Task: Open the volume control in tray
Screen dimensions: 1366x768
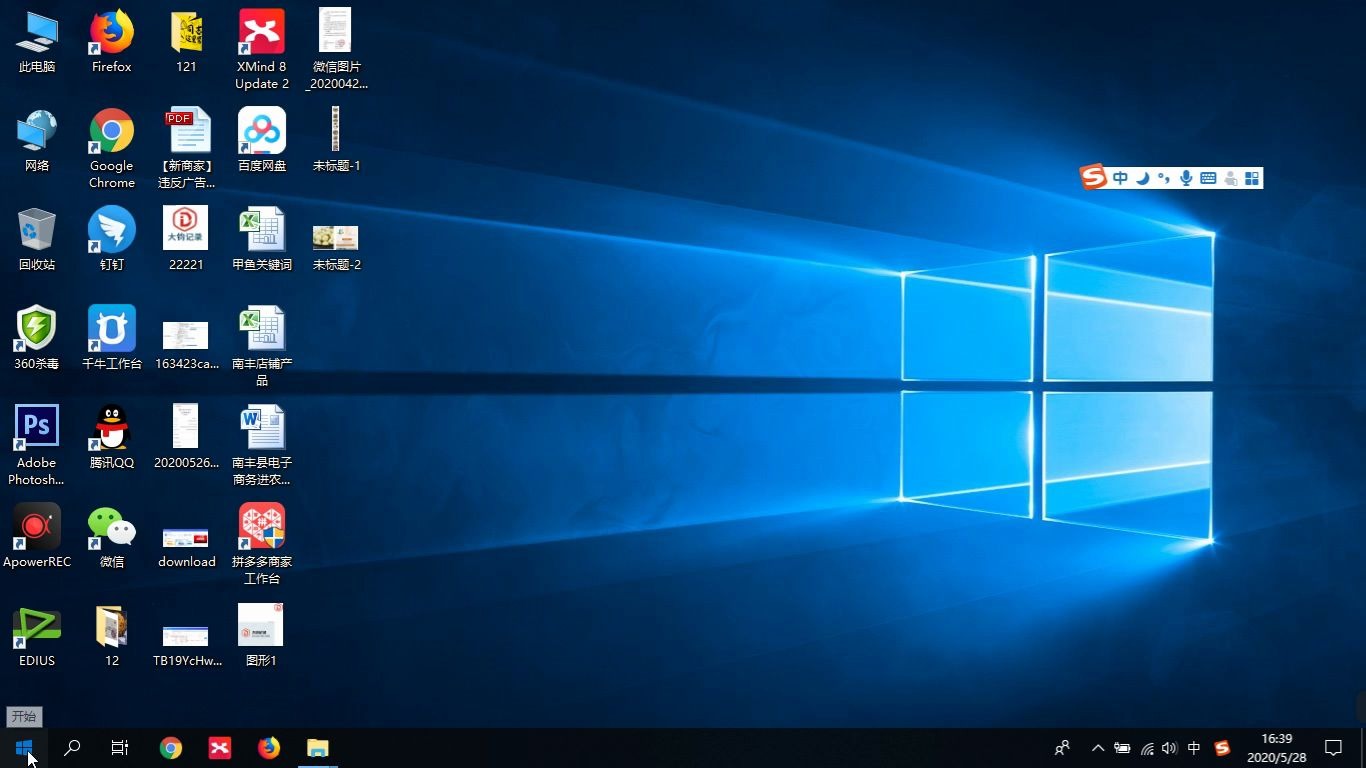Action: point(1170,748)
